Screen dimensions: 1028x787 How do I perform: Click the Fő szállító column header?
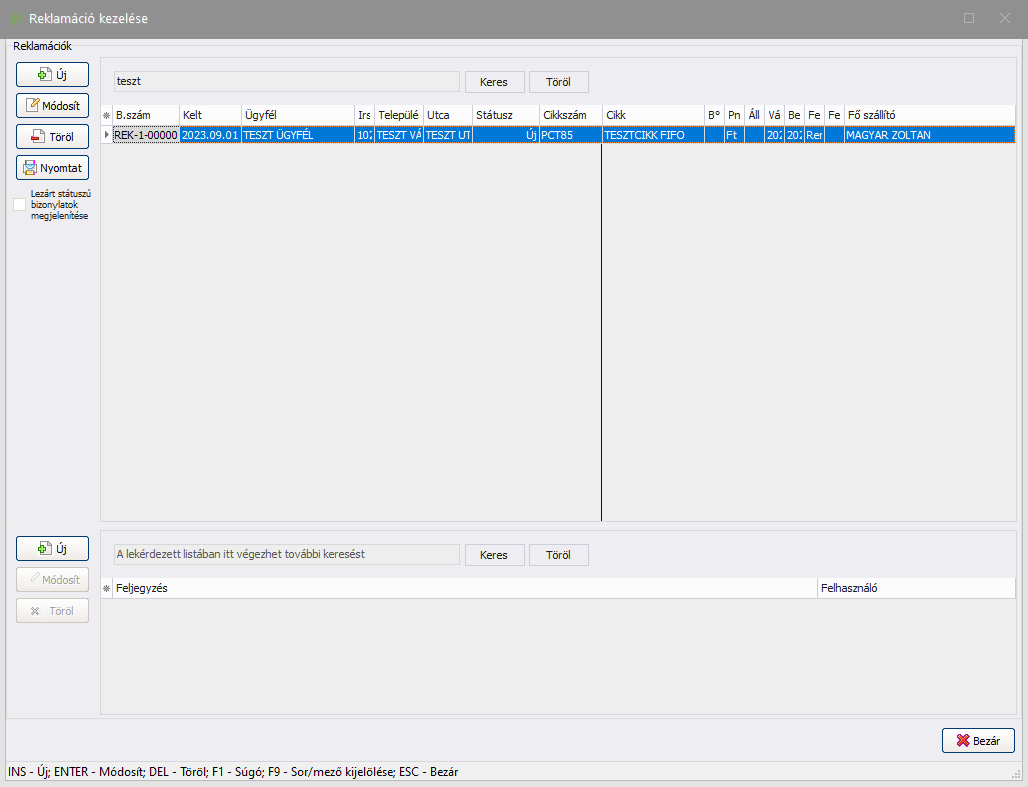928,115
